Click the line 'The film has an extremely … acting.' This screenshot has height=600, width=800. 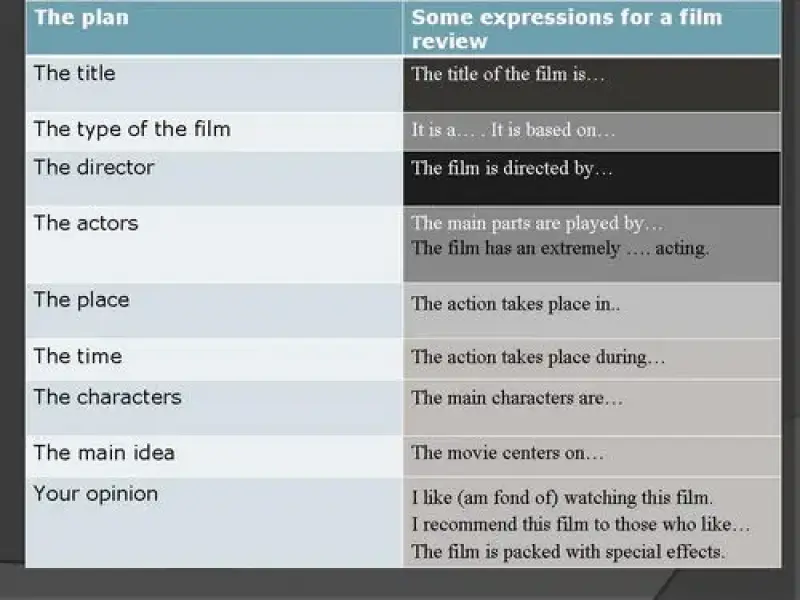point(560,249)
